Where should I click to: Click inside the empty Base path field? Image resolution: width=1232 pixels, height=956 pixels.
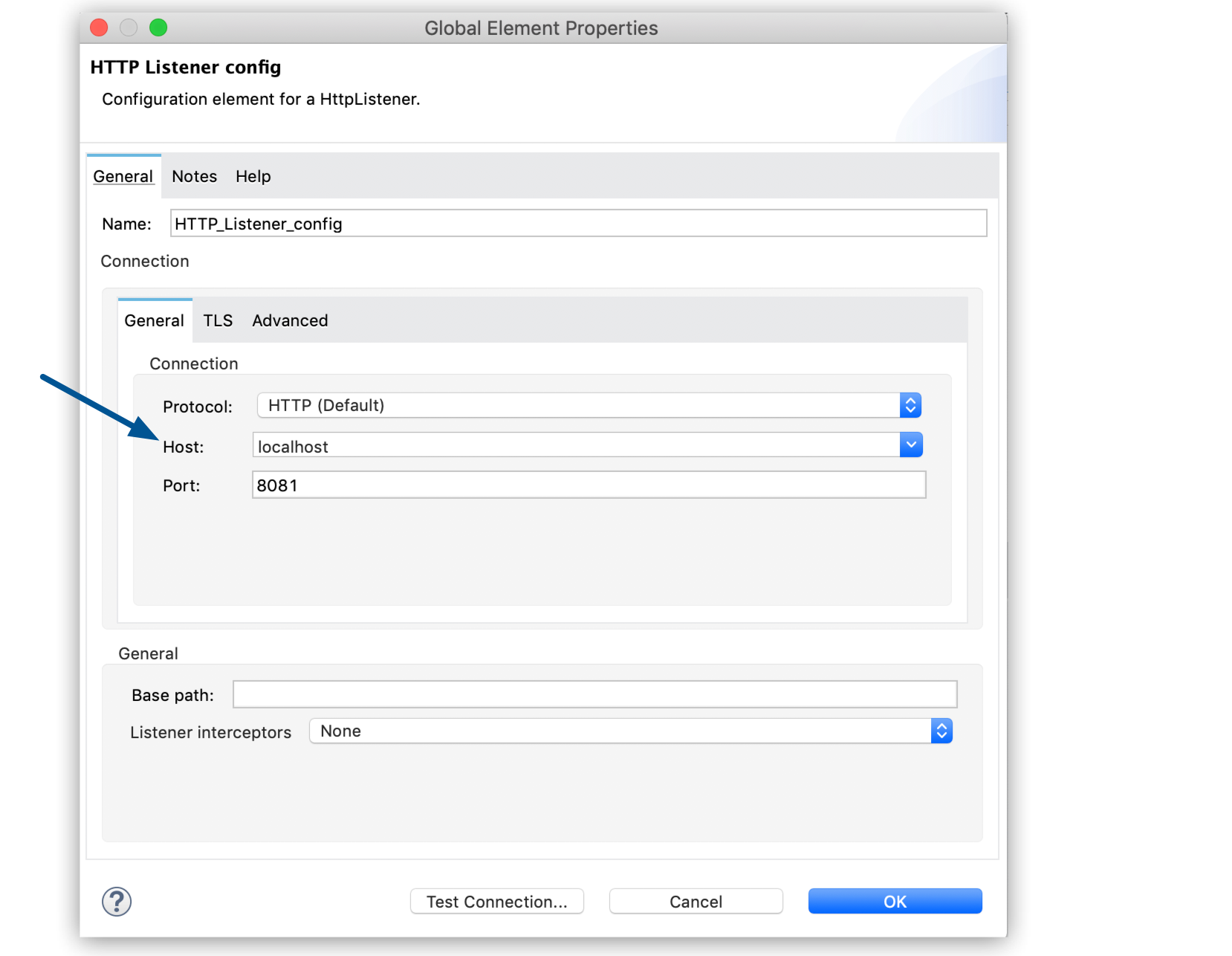point(594,694)
